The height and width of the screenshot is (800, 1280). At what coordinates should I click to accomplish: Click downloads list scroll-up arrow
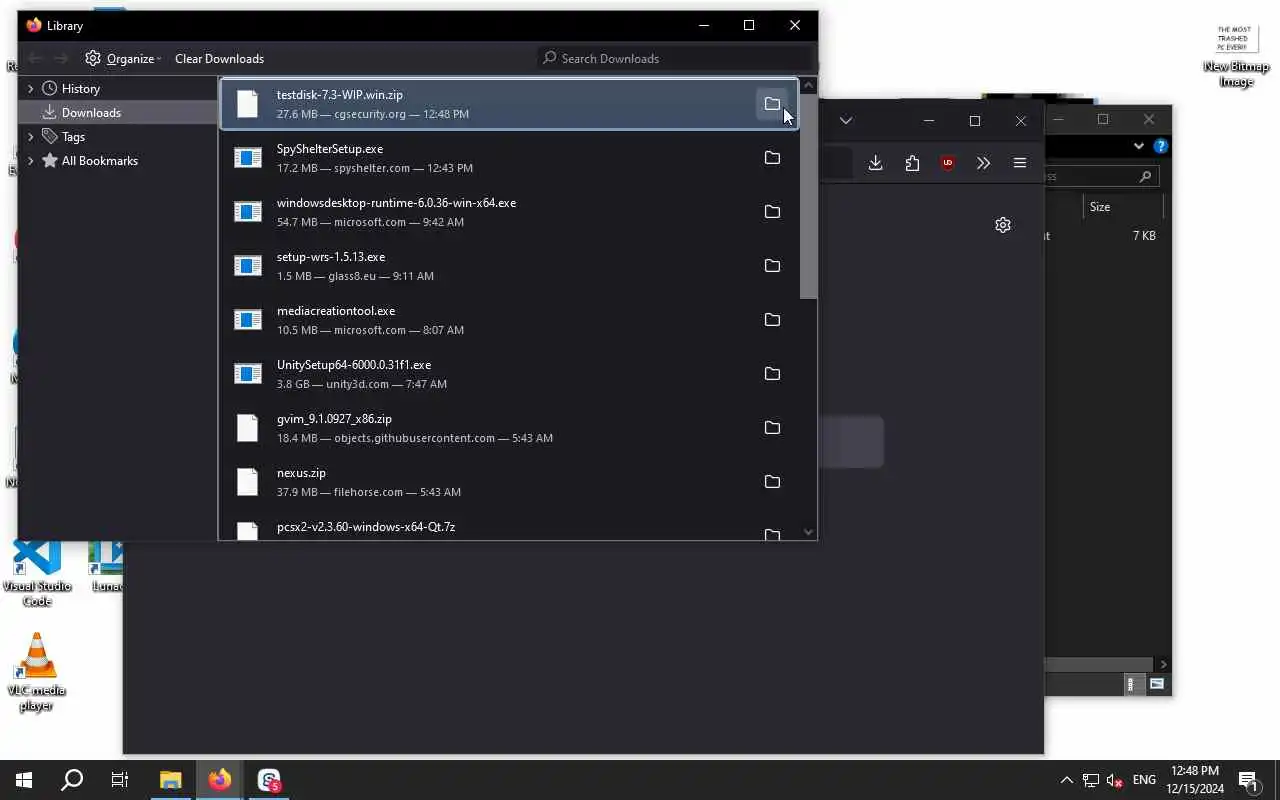click(809, 85)
